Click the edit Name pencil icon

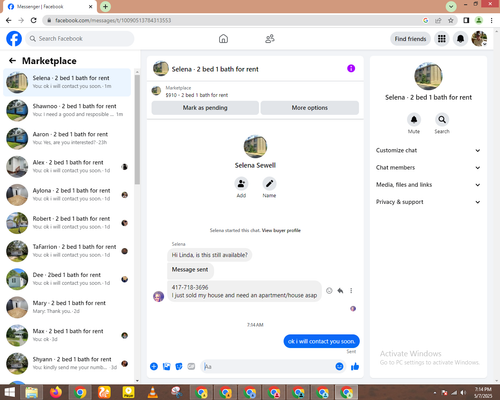pyautogui.click(x=269, y=184)
